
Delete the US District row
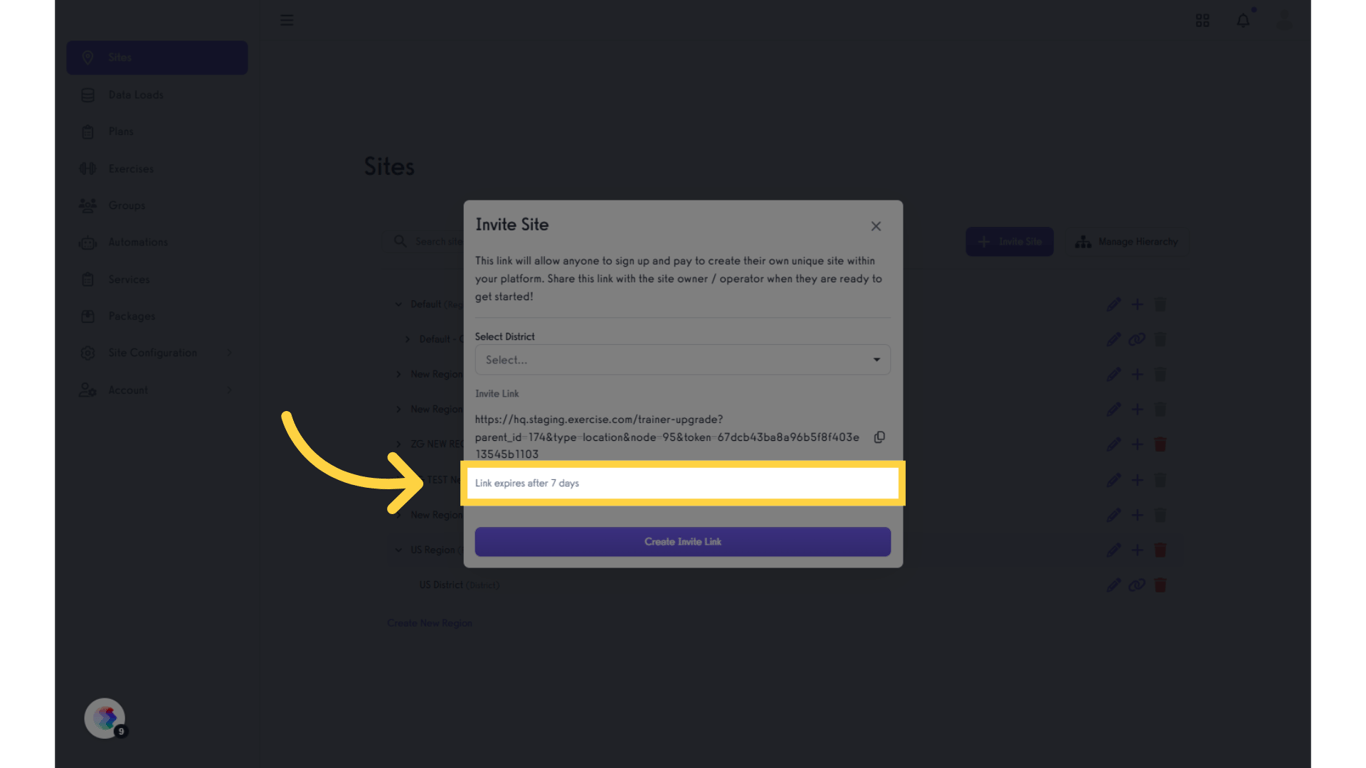(1160, 585)
